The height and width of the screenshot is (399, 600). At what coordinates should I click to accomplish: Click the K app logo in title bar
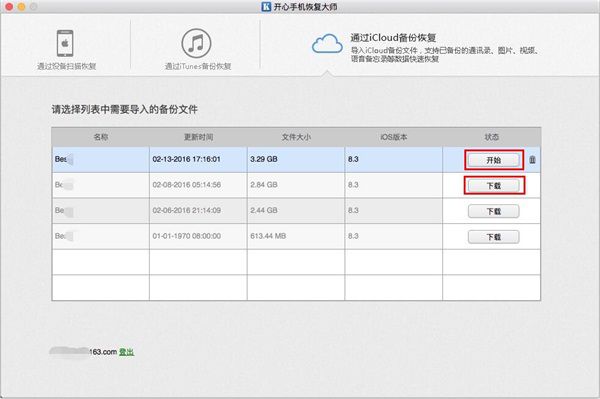click(x=266, y=7)
